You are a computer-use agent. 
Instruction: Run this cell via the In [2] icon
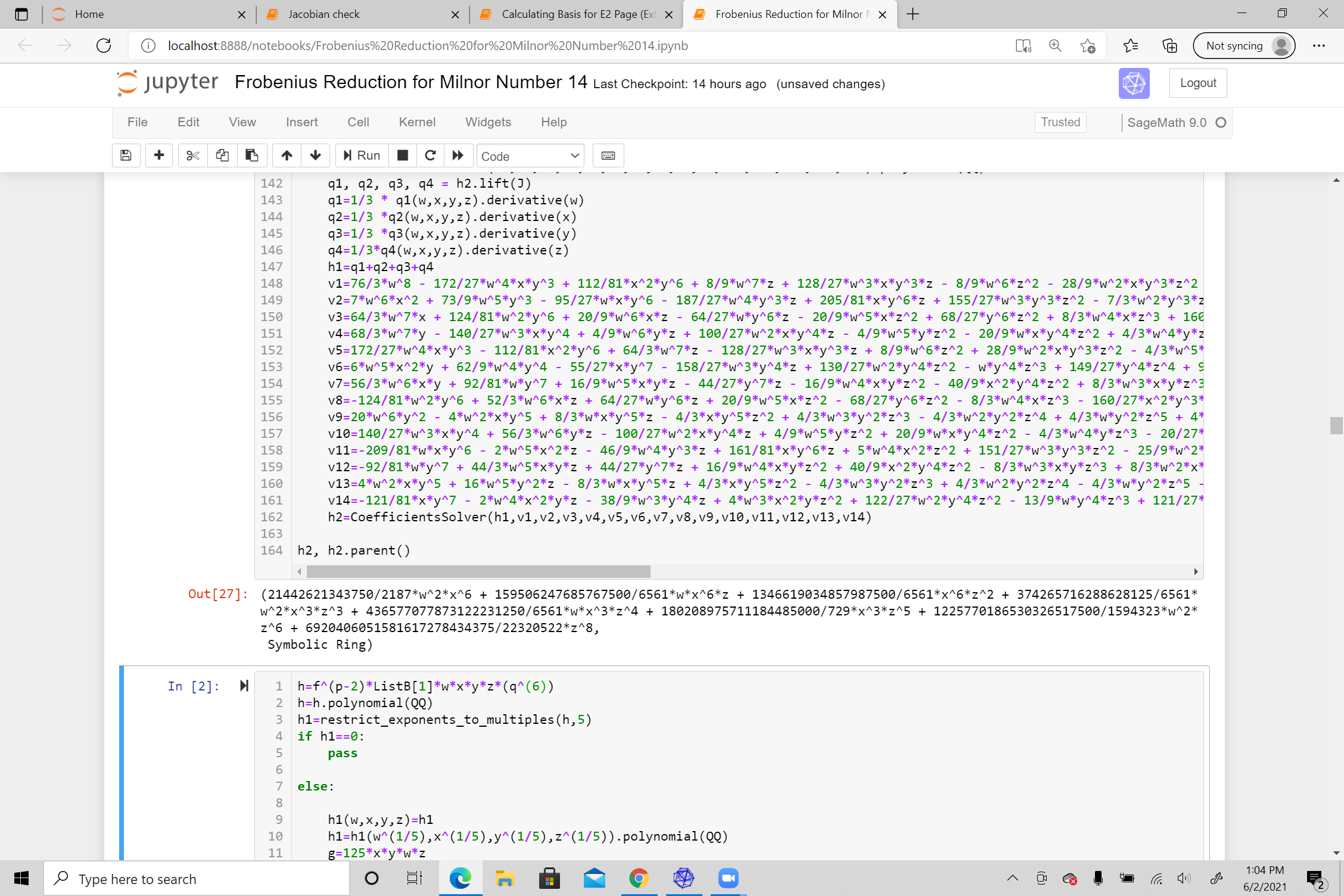click(x=244, y=686)
